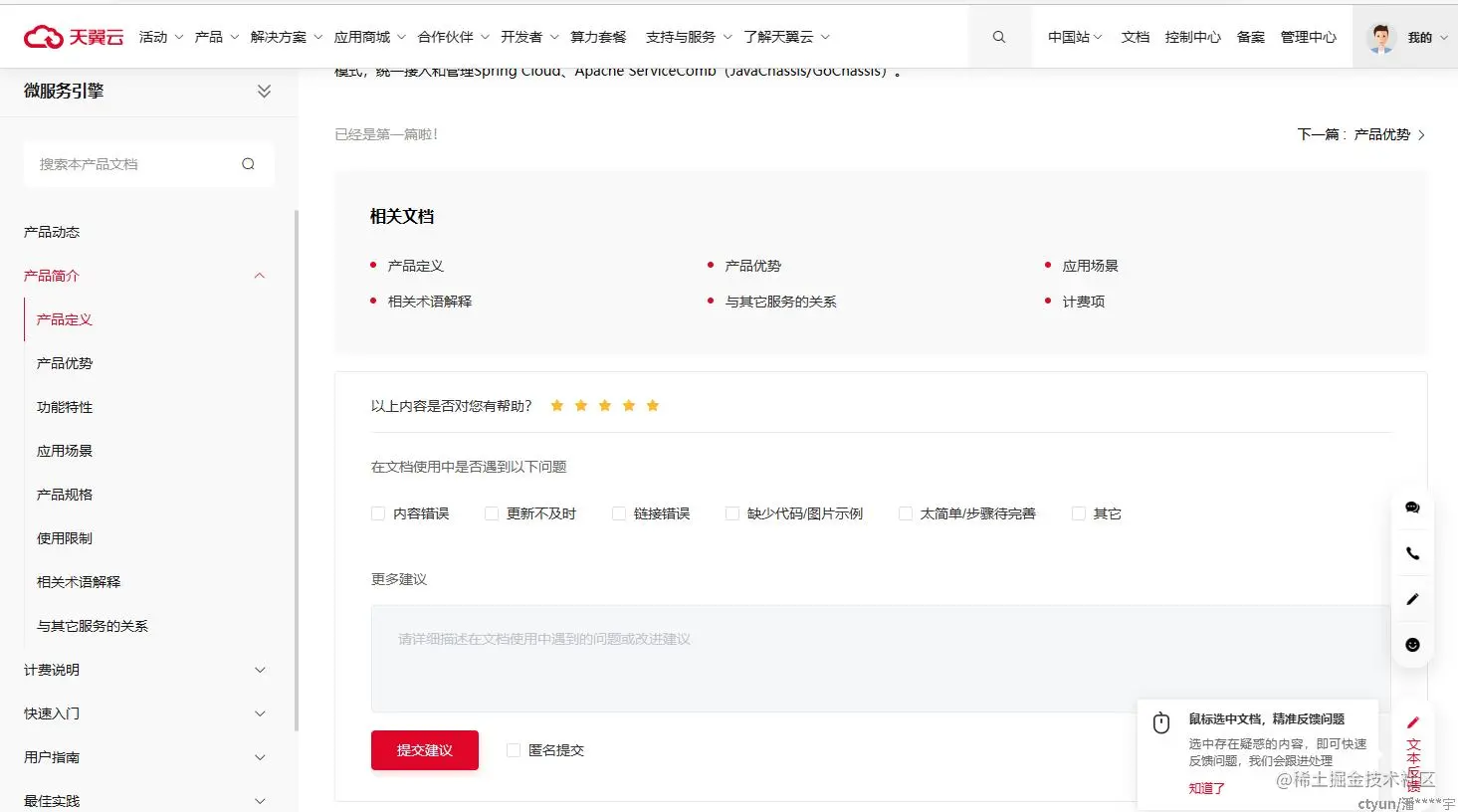Open the 应用商城 top menu
Screen dimensions: 1458x812
[x=370, y=37]
